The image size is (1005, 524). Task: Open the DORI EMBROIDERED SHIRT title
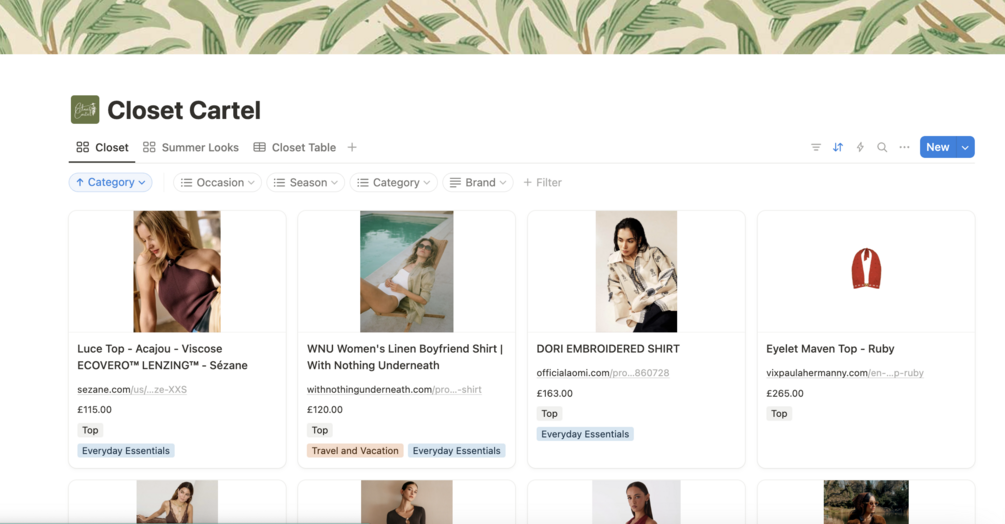(x=608, y=349)
